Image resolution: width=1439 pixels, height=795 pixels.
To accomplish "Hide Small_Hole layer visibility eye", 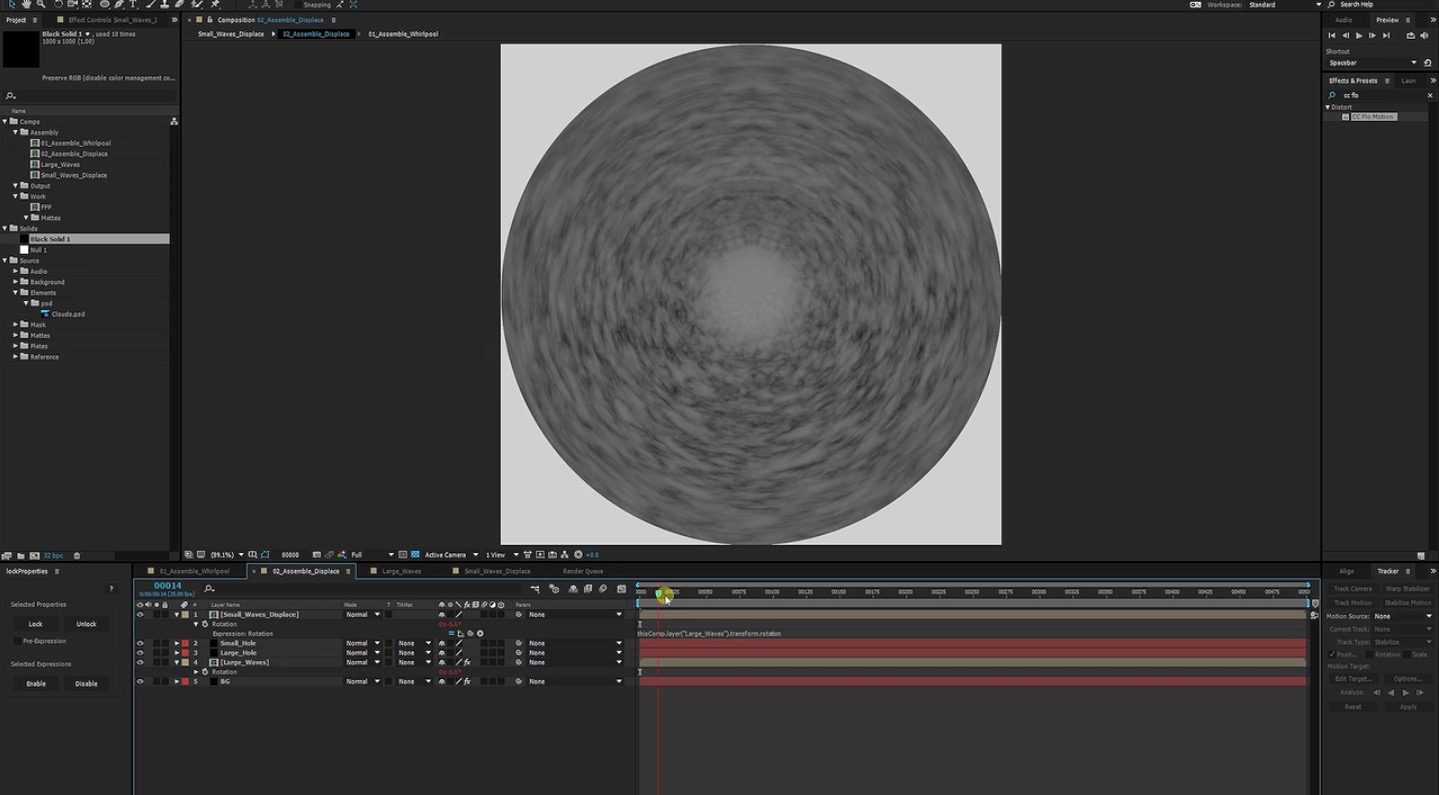I will 140,643.
